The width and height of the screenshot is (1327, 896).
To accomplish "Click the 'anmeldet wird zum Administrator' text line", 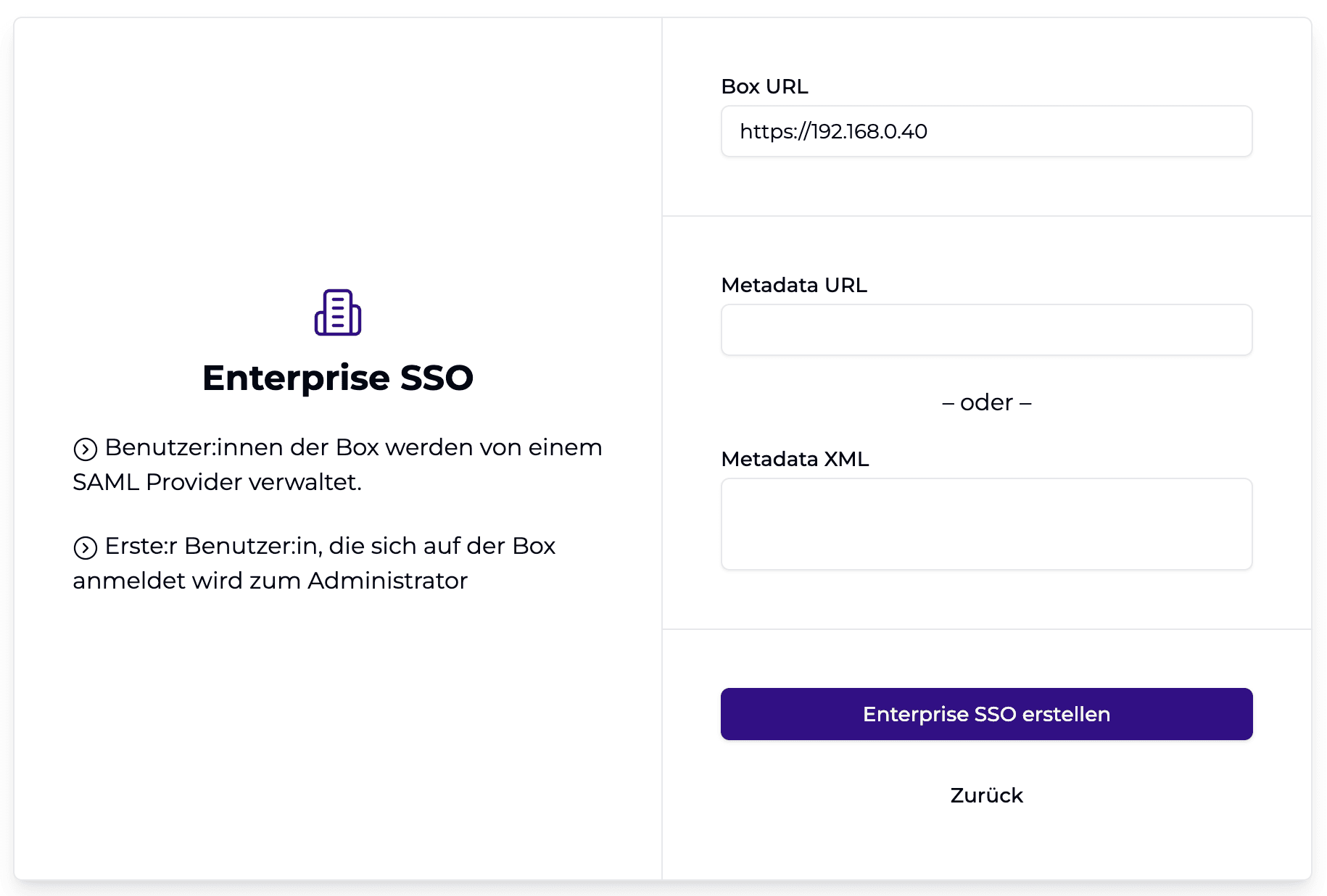I will click(270, 581).
